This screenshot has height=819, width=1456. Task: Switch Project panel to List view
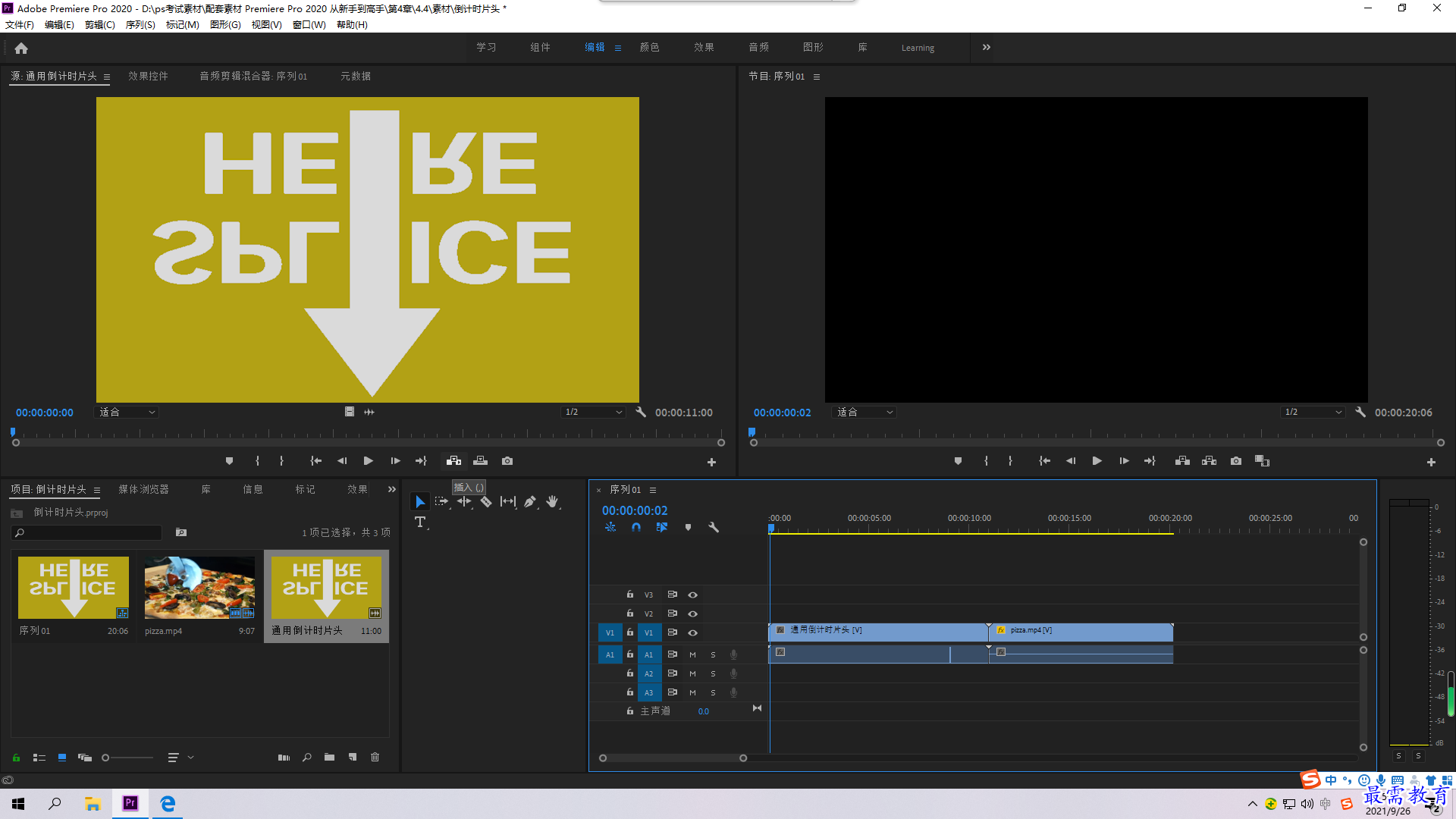(39, 757)
